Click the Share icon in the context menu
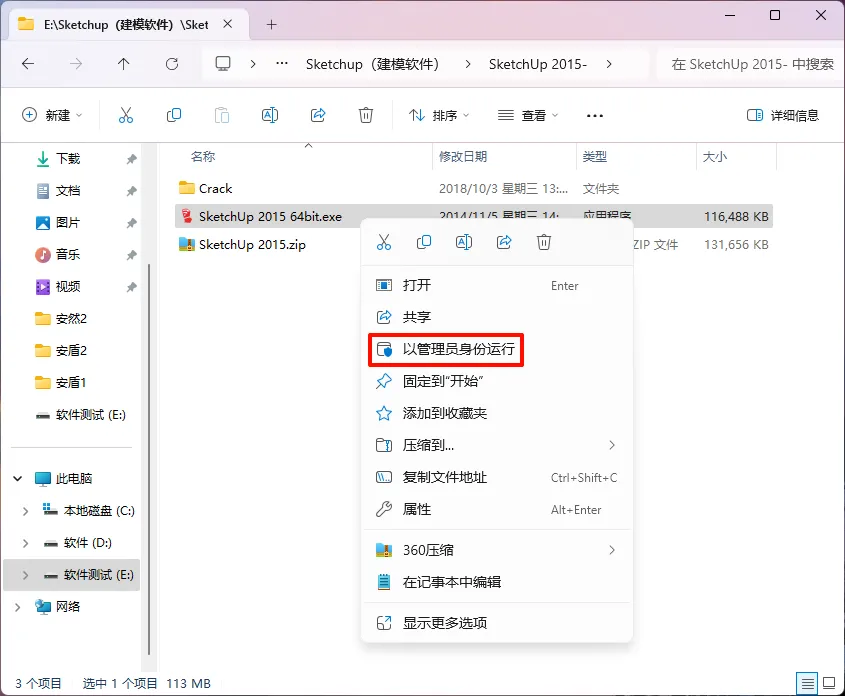The width and height of the screenshot is (845, 696). pos(504,242)
